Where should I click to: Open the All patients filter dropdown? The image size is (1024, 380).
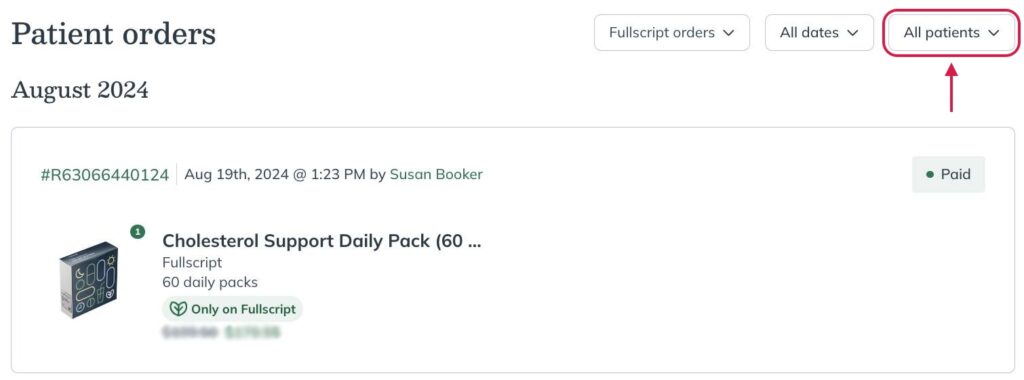(x=951, y=33)
